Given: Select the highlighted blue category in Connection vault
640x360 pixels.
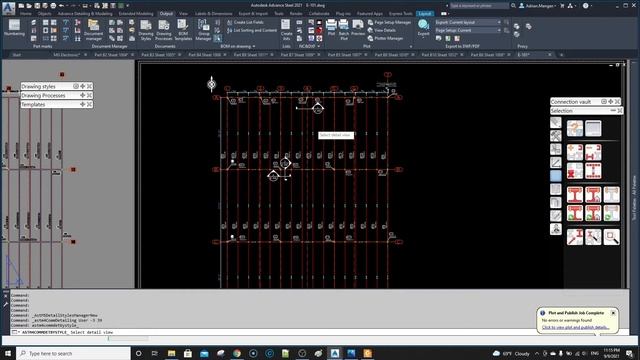Looking at the screenshot, I should pos(556,176).
